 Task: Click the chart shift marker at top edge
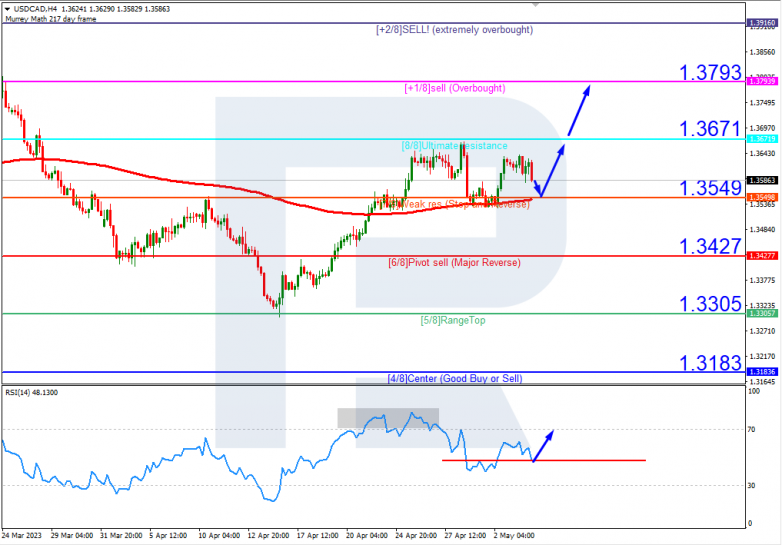(x=536, y=4)
